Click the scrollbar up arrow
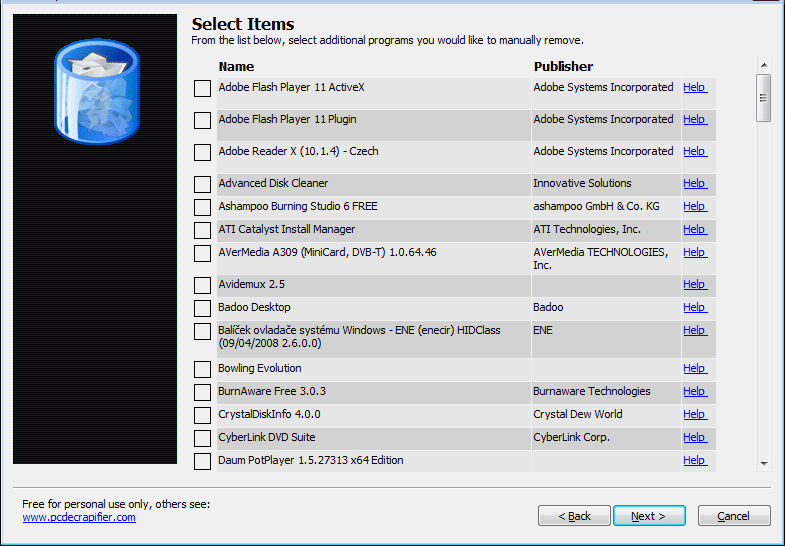The width and height of the screenshot is (785, 546). pyautogui.click(x=763, y=66)
